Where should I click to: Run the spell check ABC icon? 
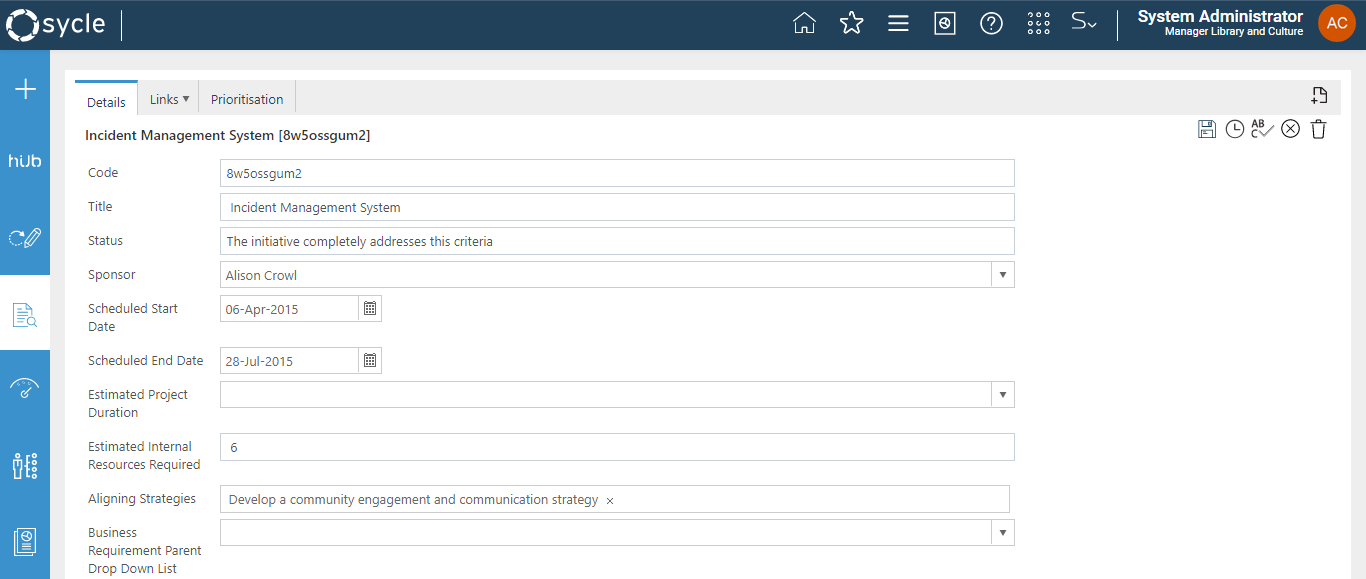tap(1262, 129)
